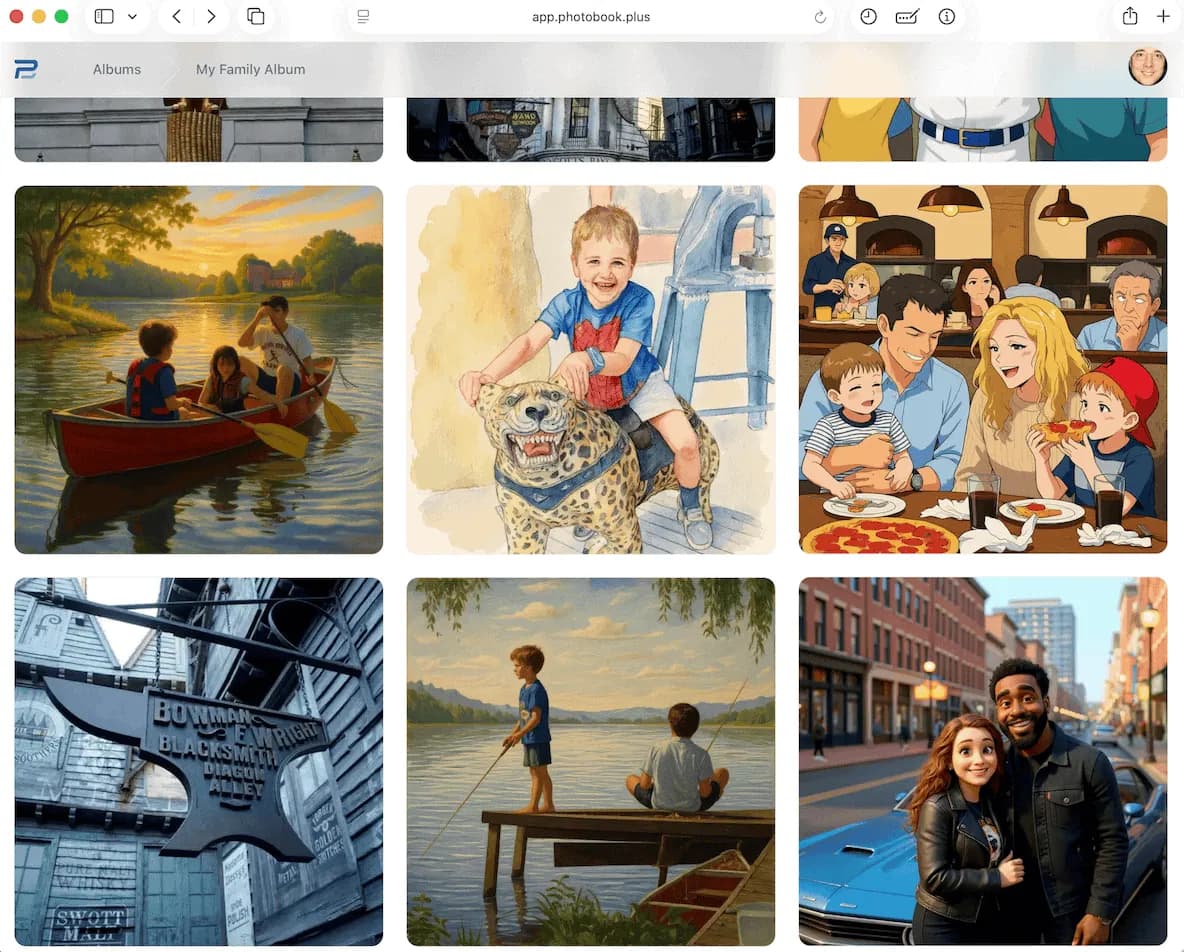Click the info circle toolbar icon

coord(946,17)
